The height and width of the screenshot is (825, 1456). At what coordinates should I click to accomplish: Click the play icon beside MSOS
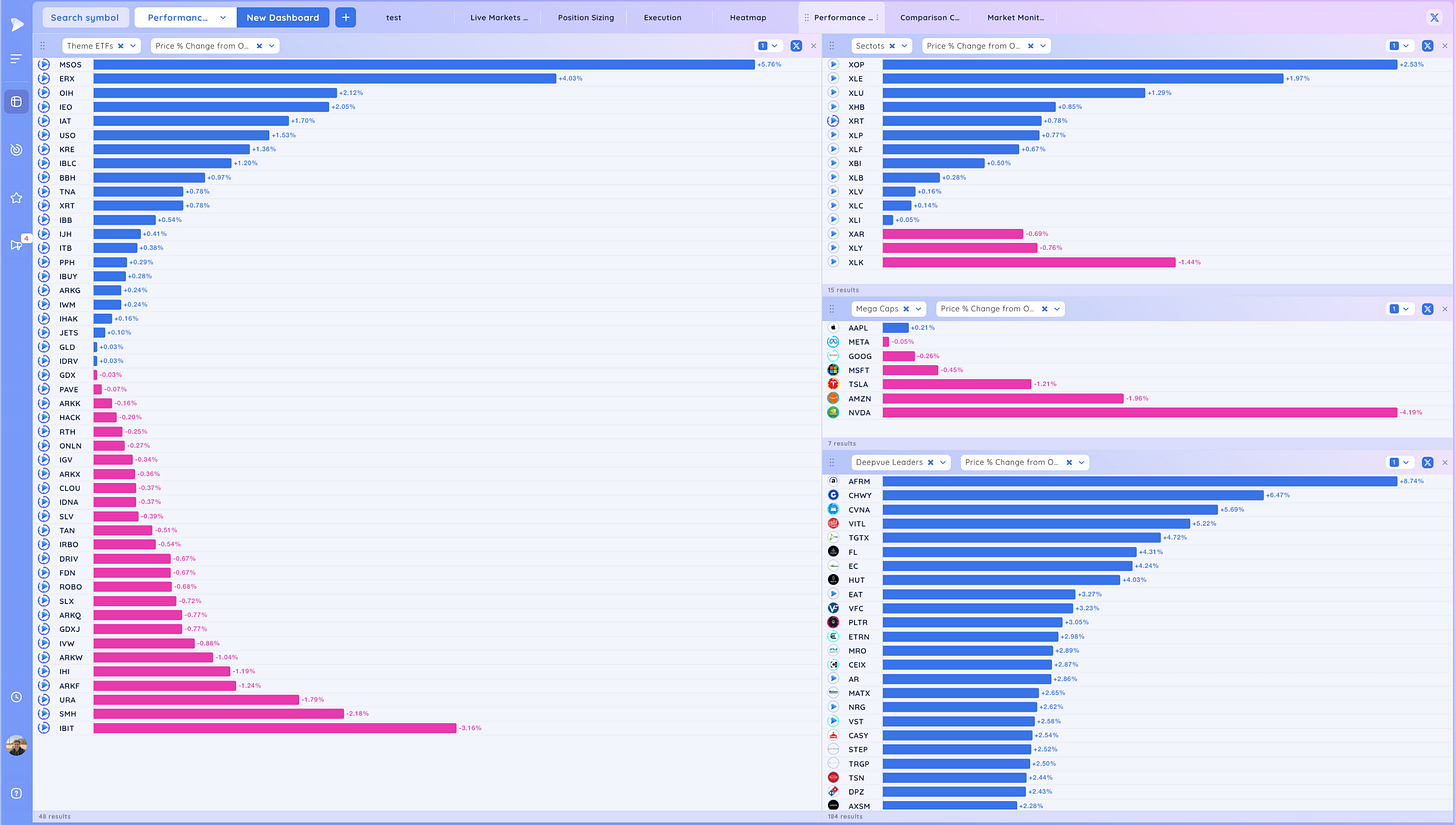(44, 64)
